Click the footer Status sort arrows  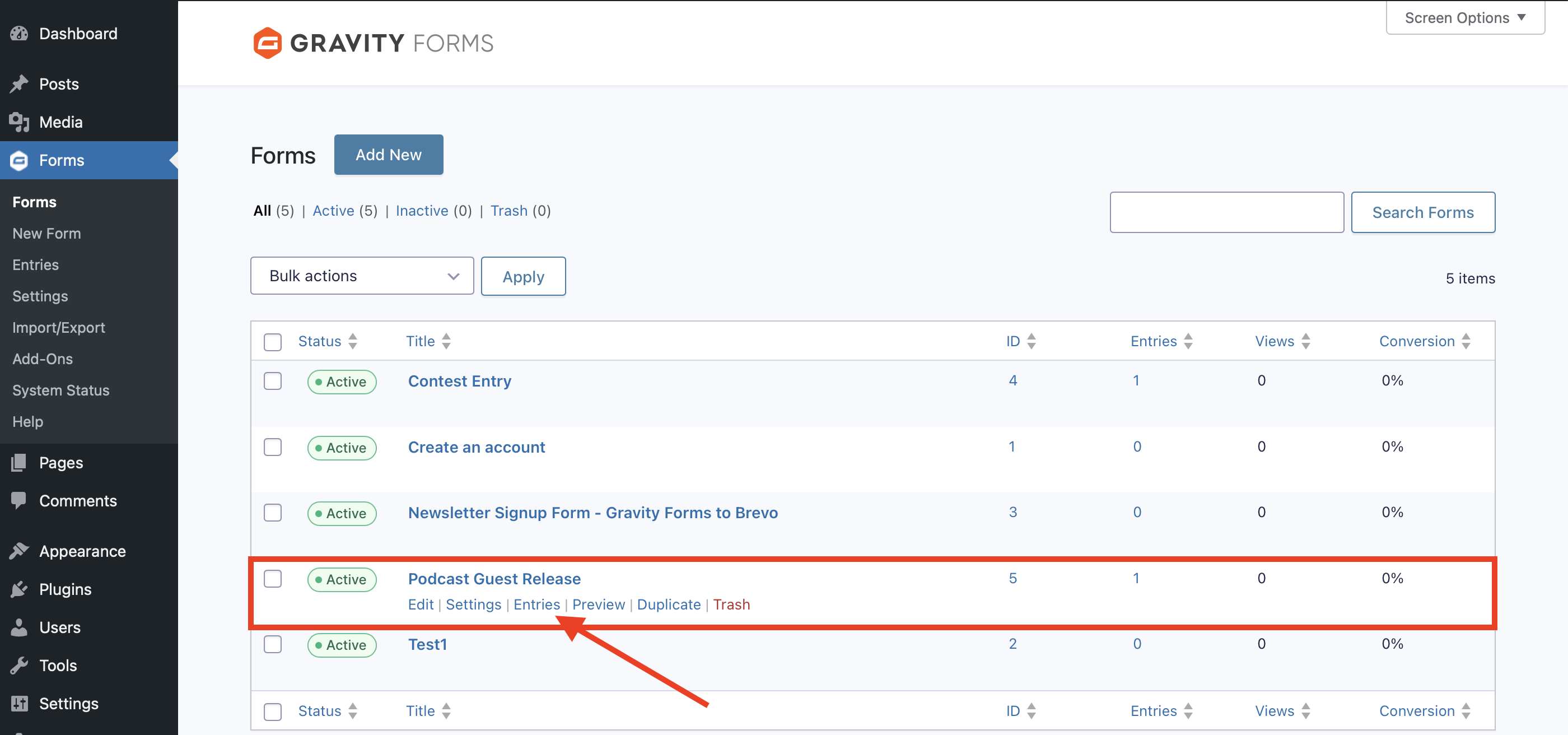point(353,711)
